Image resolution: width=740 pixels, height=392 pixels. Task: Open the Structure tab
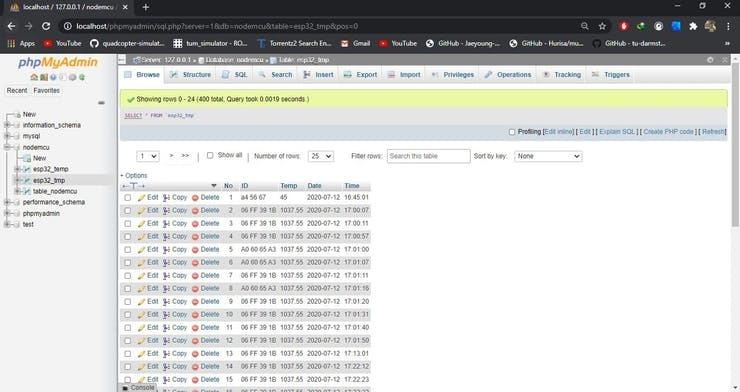(x=190, y=75)
